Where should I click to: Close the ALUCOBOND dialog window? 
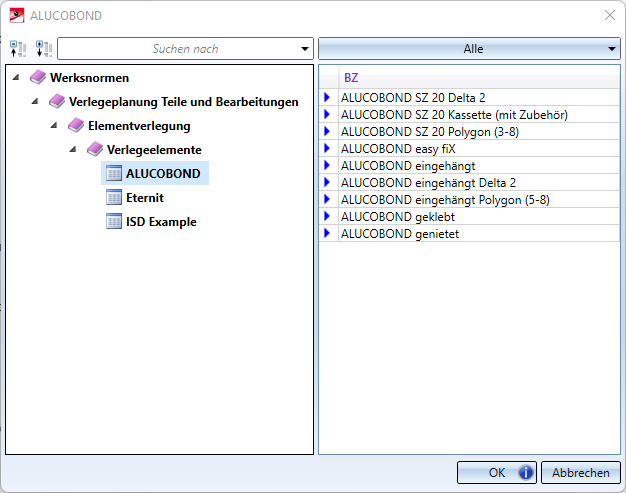coord(610,15)
